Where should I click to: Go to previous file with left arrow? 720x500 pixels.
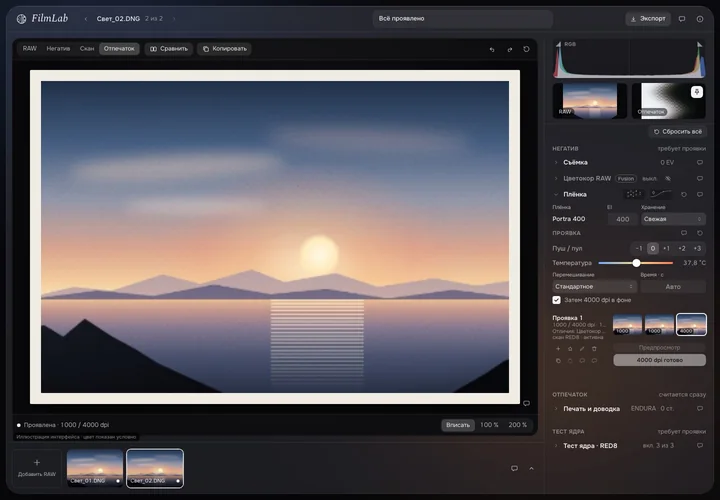(x=85, y=19)
